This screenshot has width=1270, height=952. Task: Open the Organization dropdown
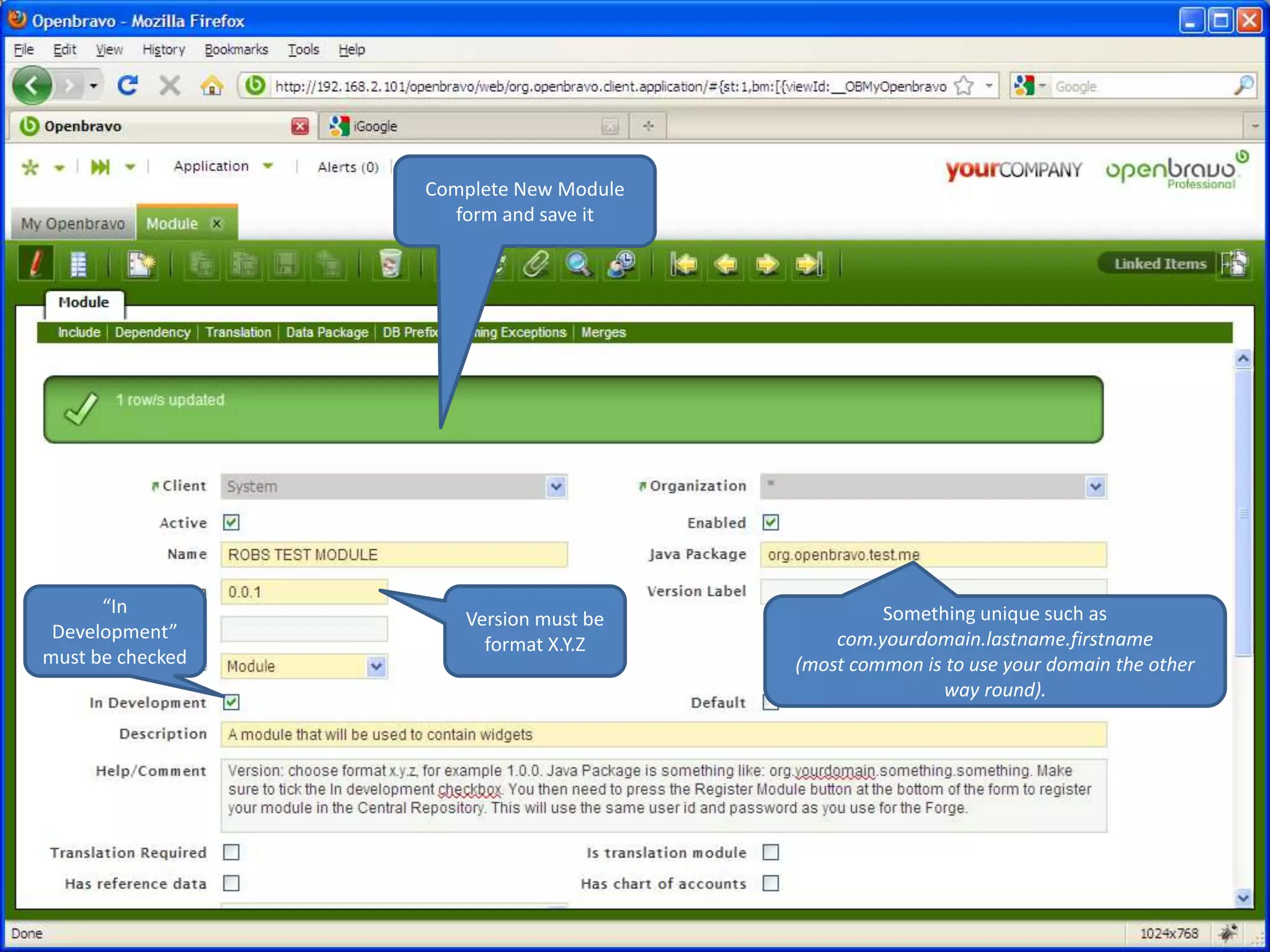pos(1096,487)
